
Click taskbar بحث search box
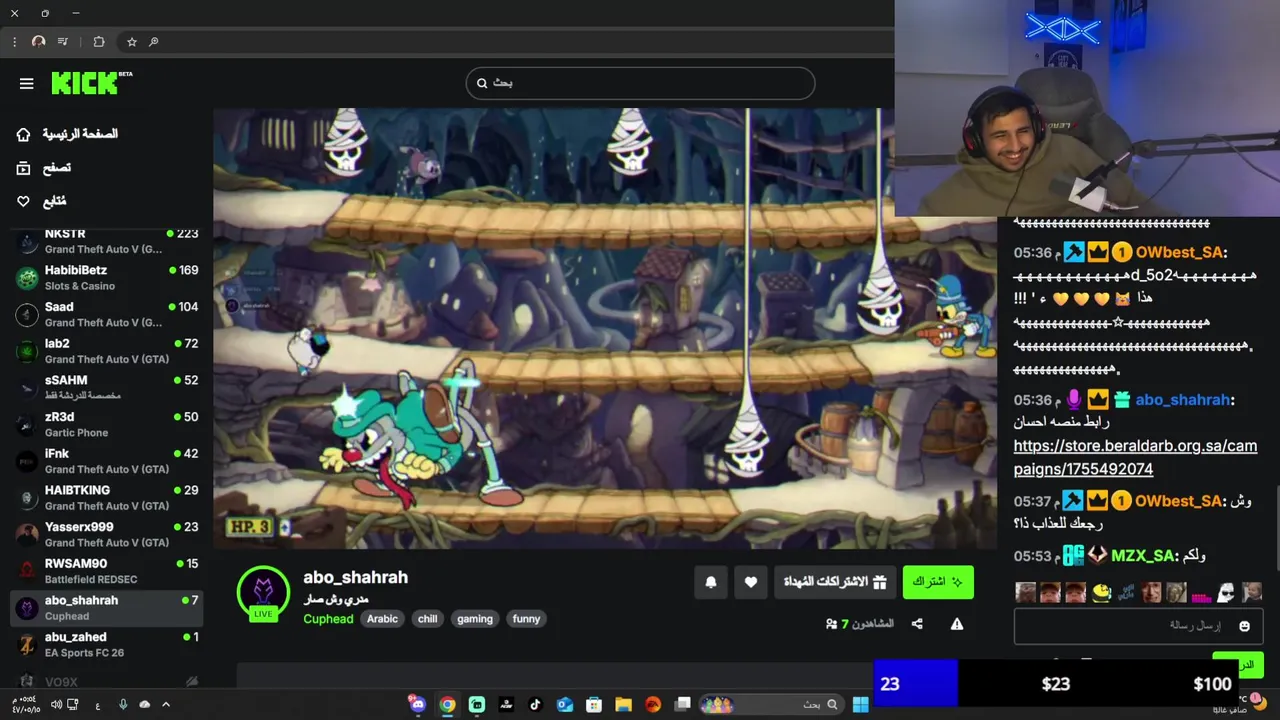(770, 705)
